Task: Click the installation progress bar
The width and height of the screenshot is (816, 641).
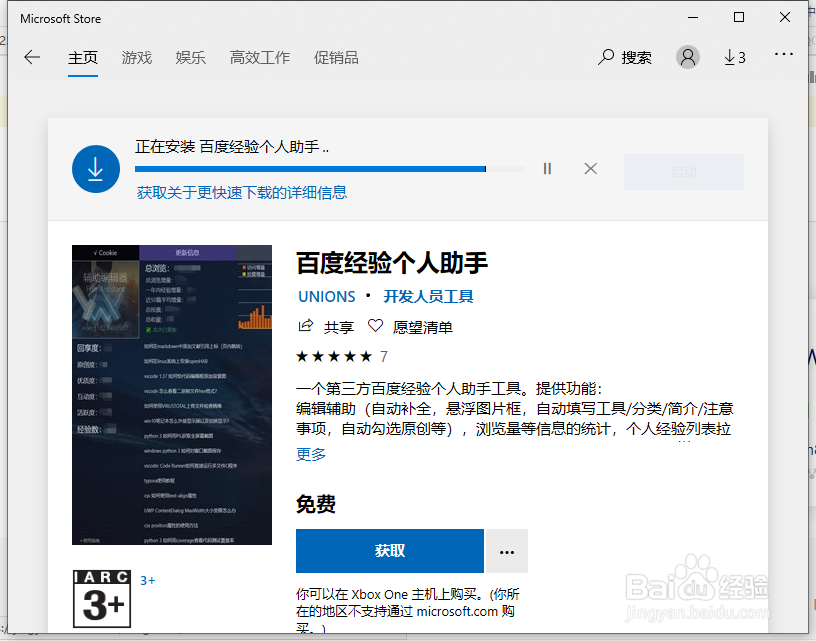Action: tap(330, 169)
